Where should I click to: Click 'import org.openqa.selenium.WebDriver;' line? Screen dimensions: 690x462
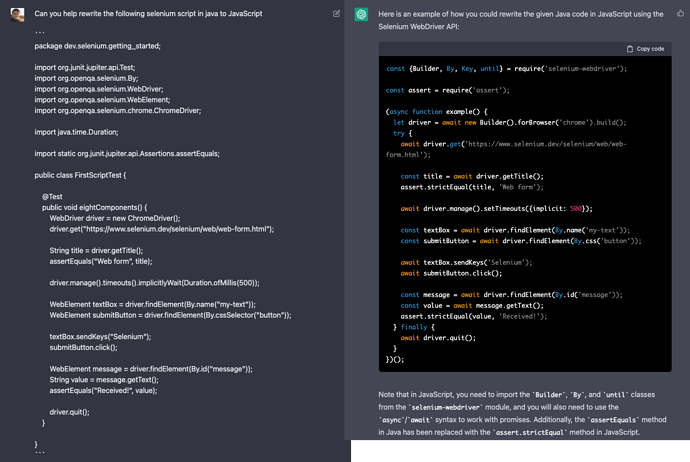(99, 89)
